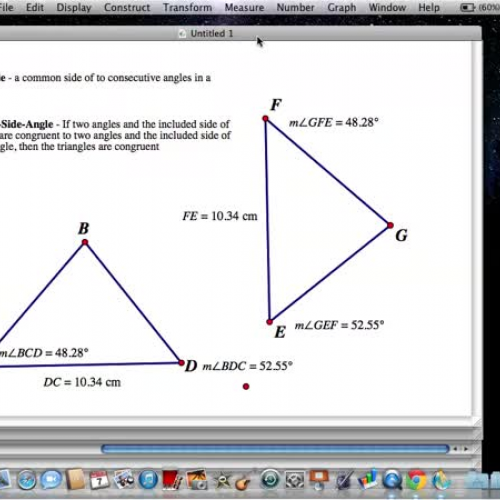The height and width of the screenshot is (500, 500).
Task: Open the Number menu
Action: (295, 7)
